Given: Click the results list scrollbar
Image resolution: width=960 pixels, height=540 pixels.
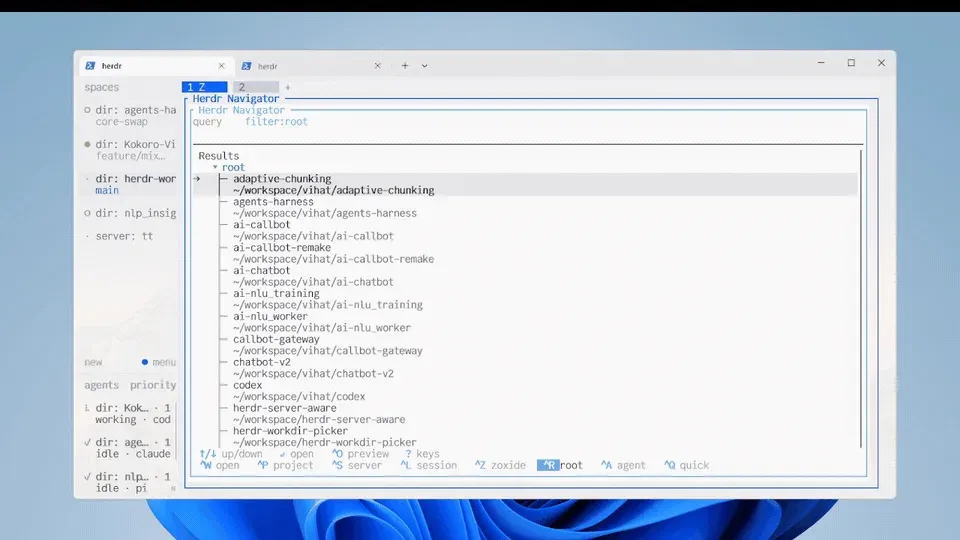Looking at the screenshot, I should pyautogui.click(x=861, y=299).
